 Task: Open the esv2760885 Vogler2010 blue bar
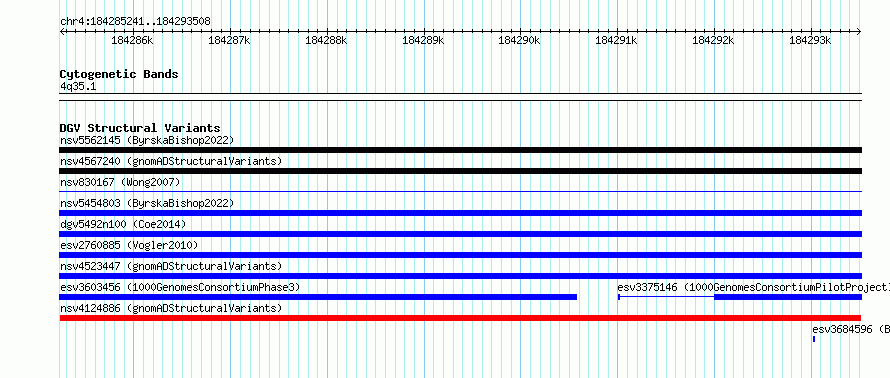[460, 255]
